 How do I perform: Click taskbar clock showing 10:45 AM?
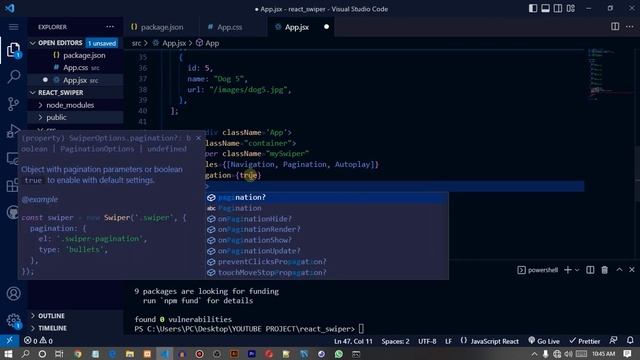(x=603, y=353)
